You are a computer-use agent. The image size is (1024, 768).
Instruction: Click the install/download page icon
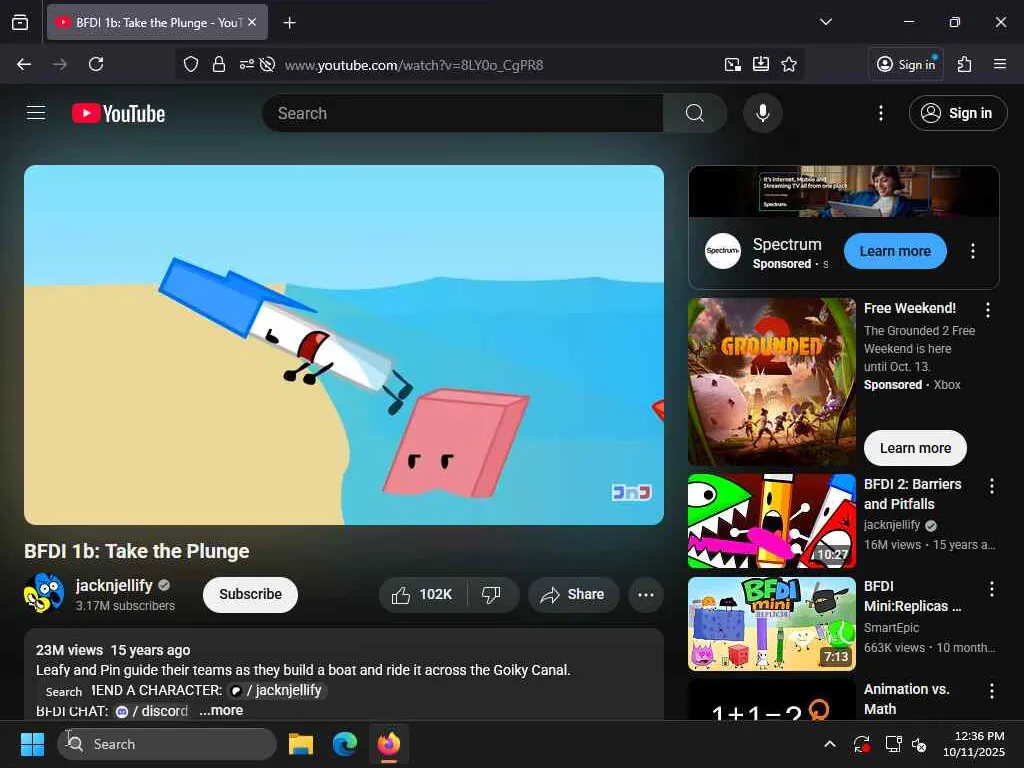point(761,64)
